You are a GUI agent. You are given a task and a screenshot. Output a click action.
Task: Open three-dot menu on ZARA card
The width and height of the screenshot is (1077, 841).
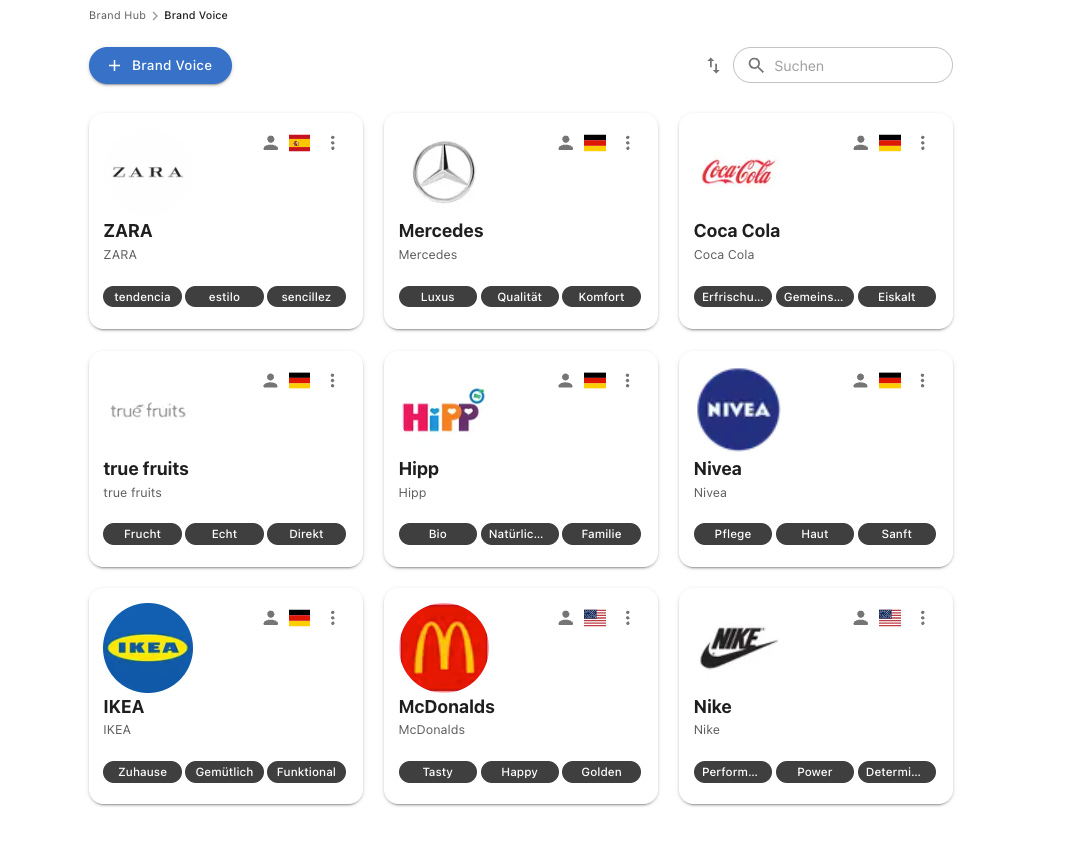click(333, 143)
